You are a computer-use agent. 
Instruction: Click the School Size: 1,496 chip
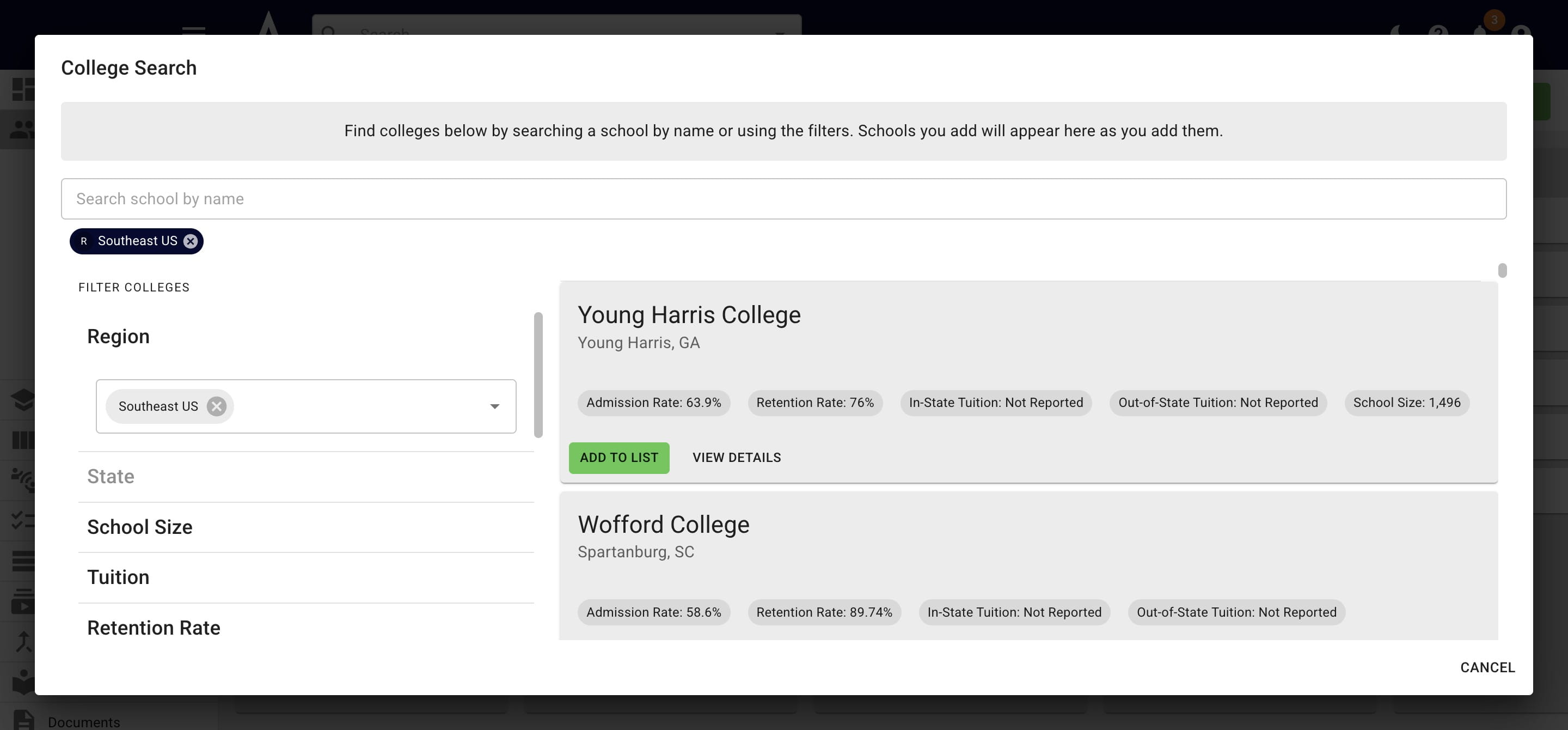[1407, 403]
